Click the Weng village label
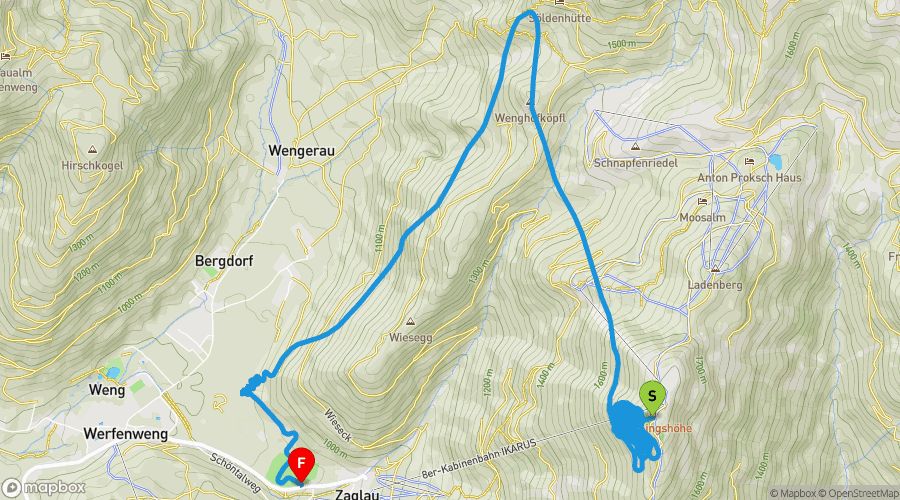This screenshot has width=900, height=500. point(107,390)
